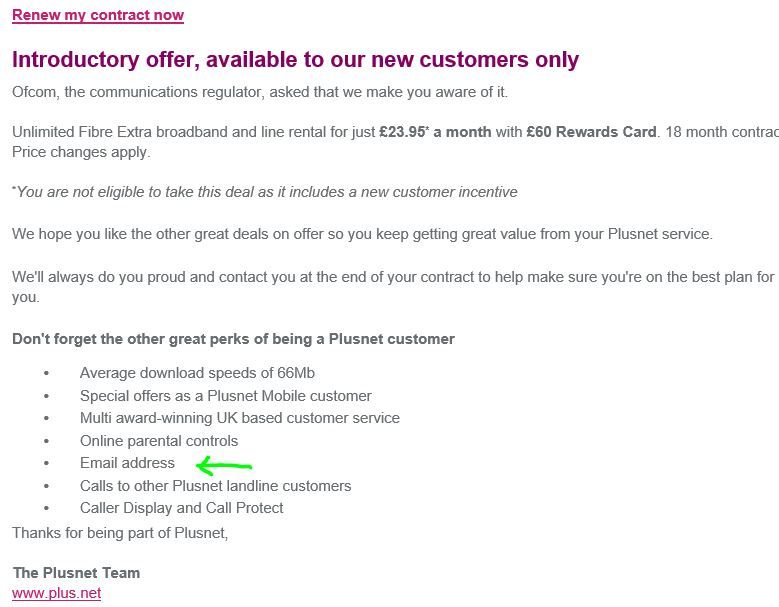Image resolution: width=779 pixels, height=607 pixels.
Task: Click the italic "You are not eligible" note
Action: pyautogui.click(x=266, y=191)
